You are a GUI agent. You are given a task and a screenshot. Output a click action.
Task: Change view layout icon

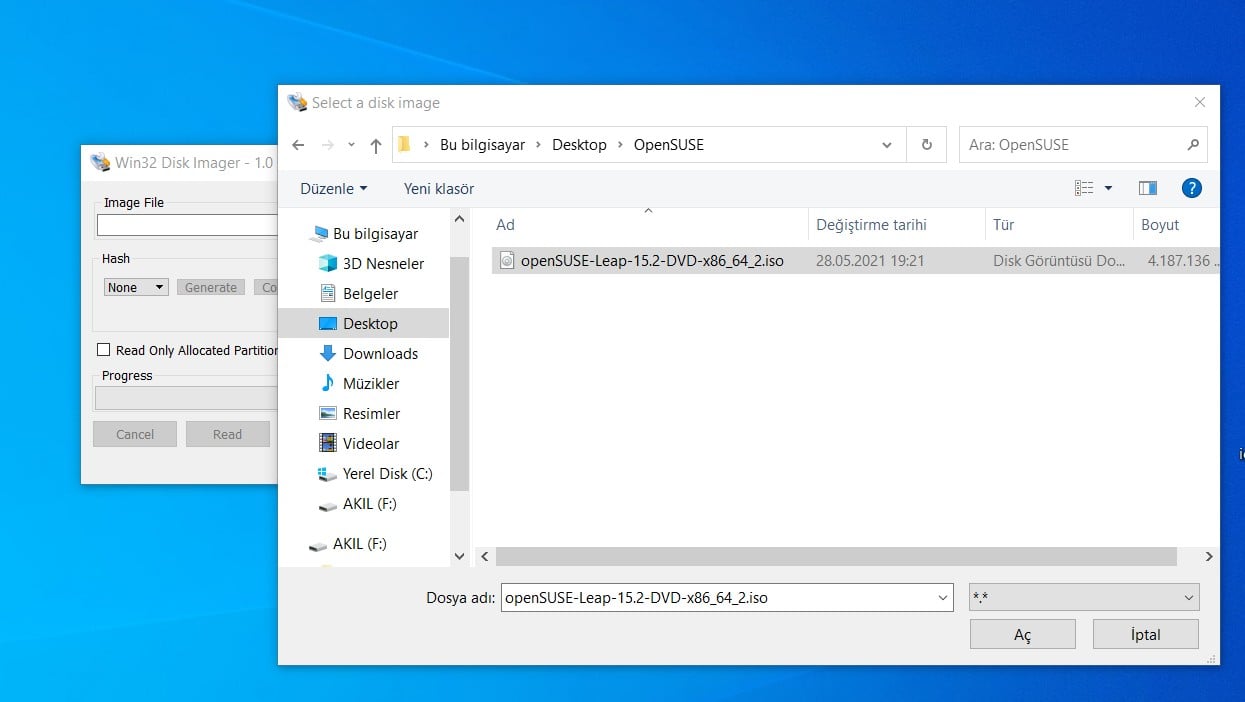coord(1084,188)
